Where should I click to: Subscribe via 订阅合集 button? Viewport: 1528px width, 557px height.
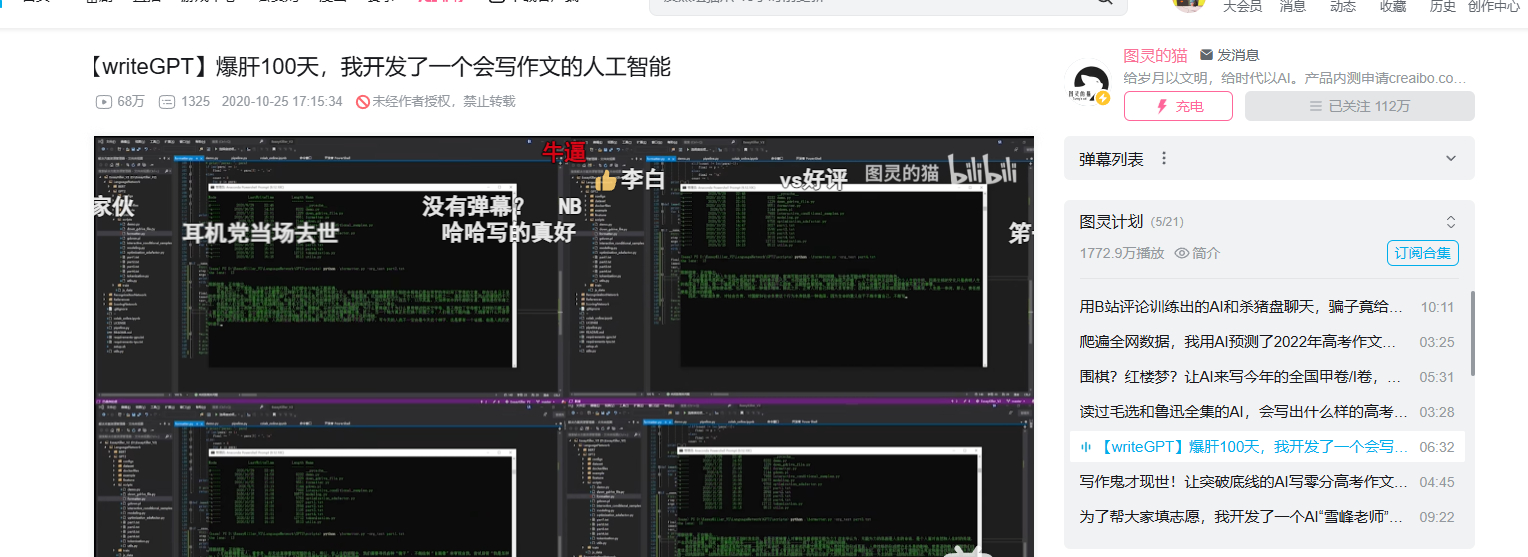tap(1423, 253)
